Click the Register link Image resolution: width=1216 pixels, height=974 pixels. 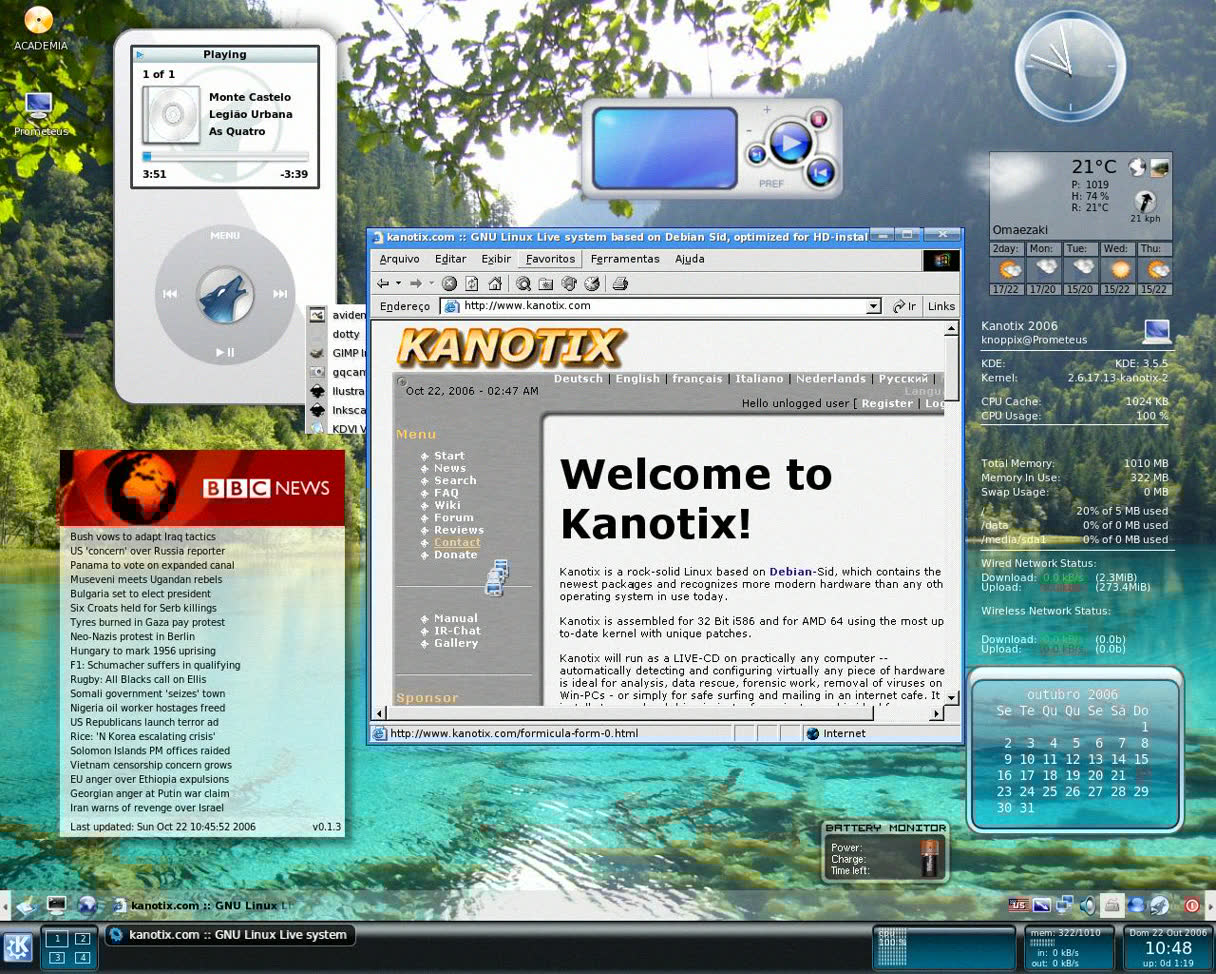(x=887, y=403)
